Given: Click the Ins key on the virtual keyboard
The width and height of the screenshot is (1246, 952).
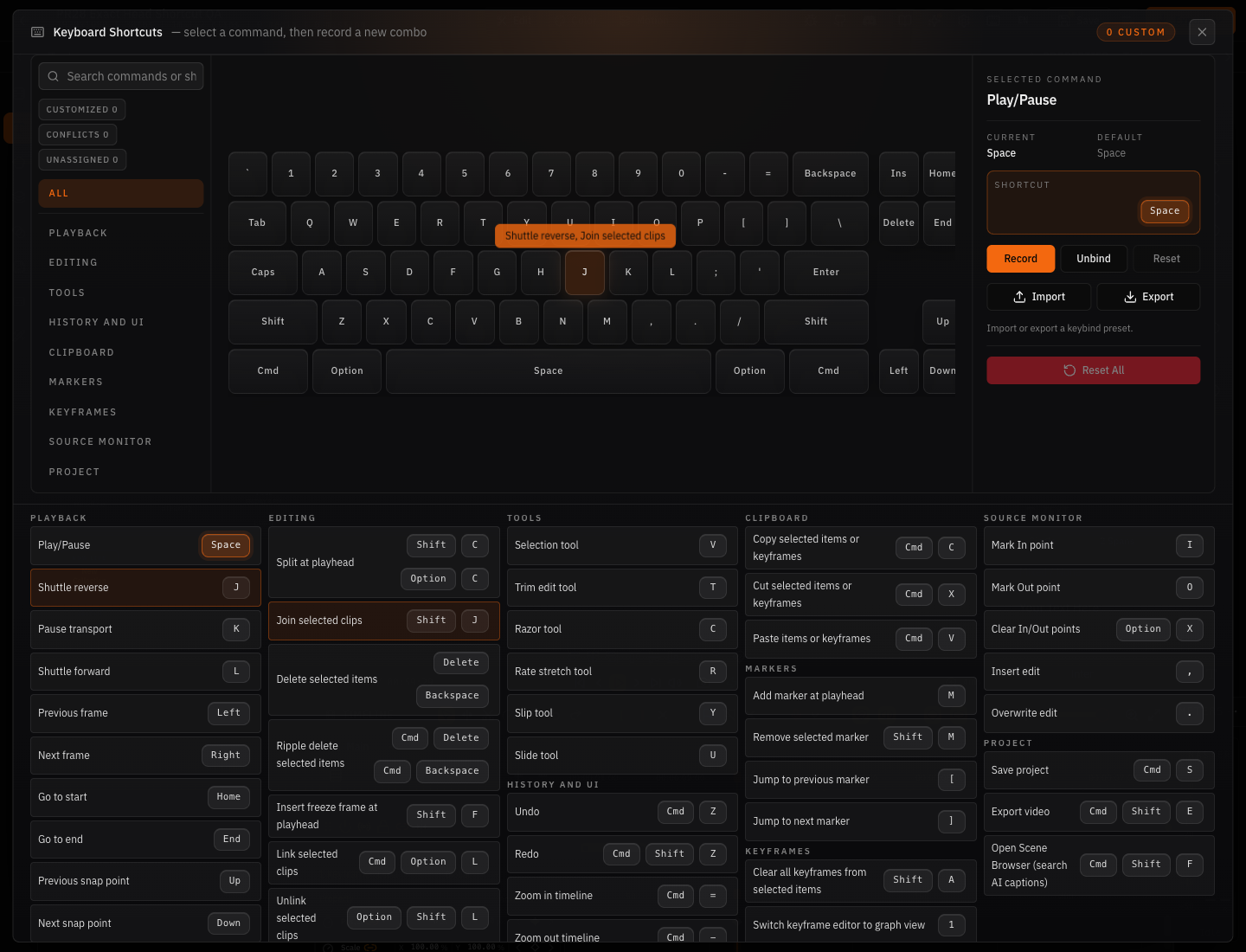Looking at the screenshot, I should 899,174.
